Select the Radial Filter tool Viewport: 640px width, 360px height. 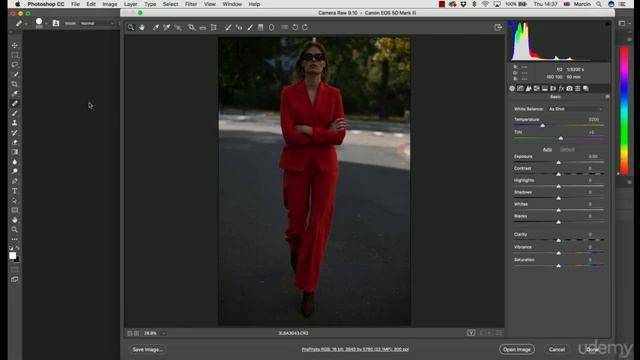[271, 27]
